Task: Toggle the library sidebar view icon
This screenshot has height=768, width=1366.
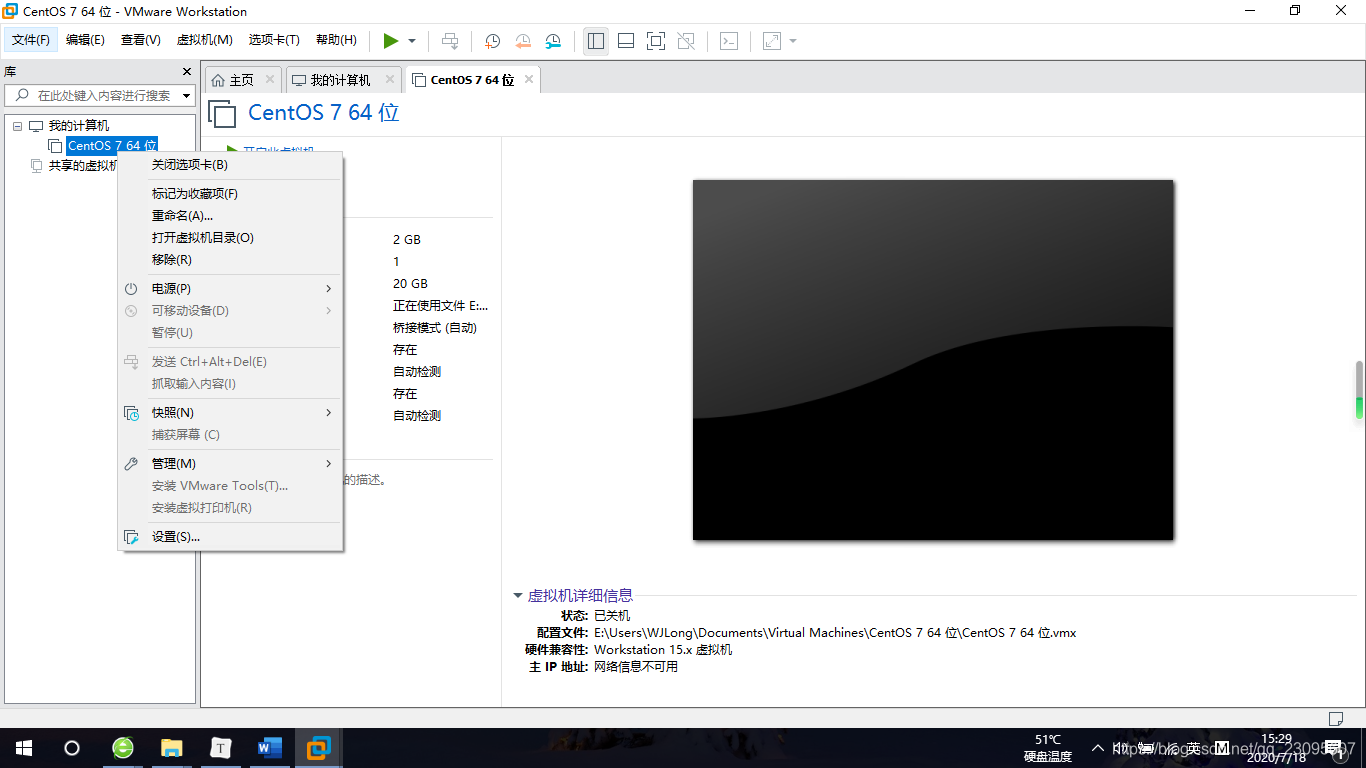Action: pyautogui.click(x=596, y=41)
